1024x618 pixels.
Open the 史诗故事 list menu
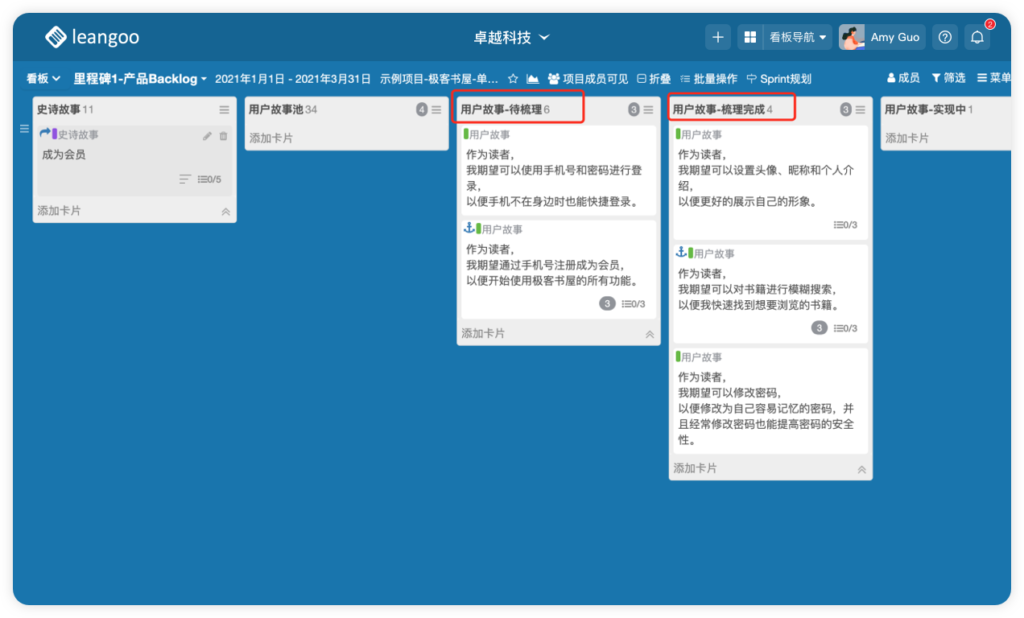225,110
